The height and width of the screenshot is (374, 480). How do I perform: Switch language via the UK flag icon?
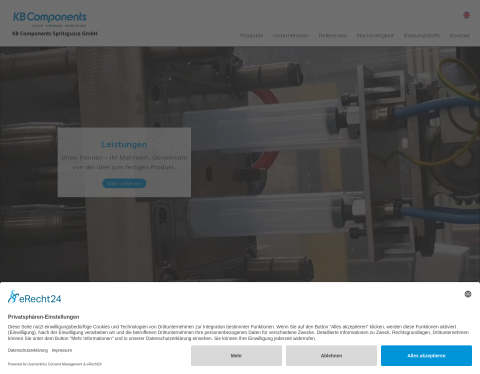coord(466,15)
